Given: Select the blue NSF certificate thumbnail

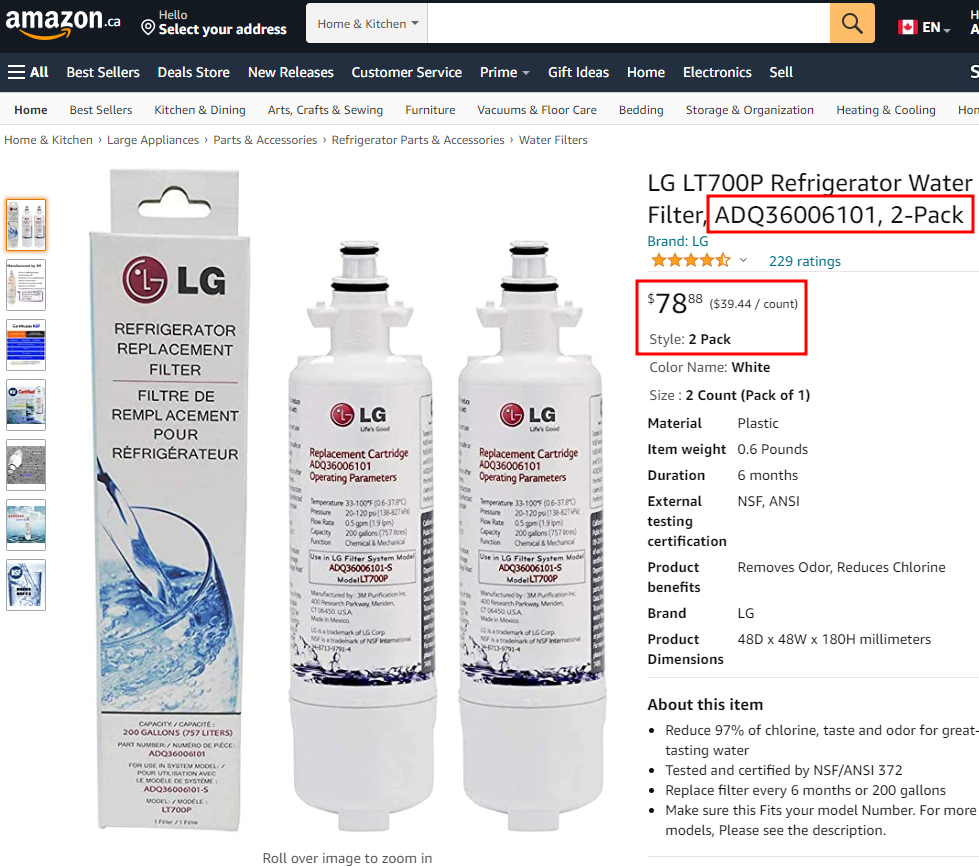Looking at the screenshot, I should tap(26, 345).
